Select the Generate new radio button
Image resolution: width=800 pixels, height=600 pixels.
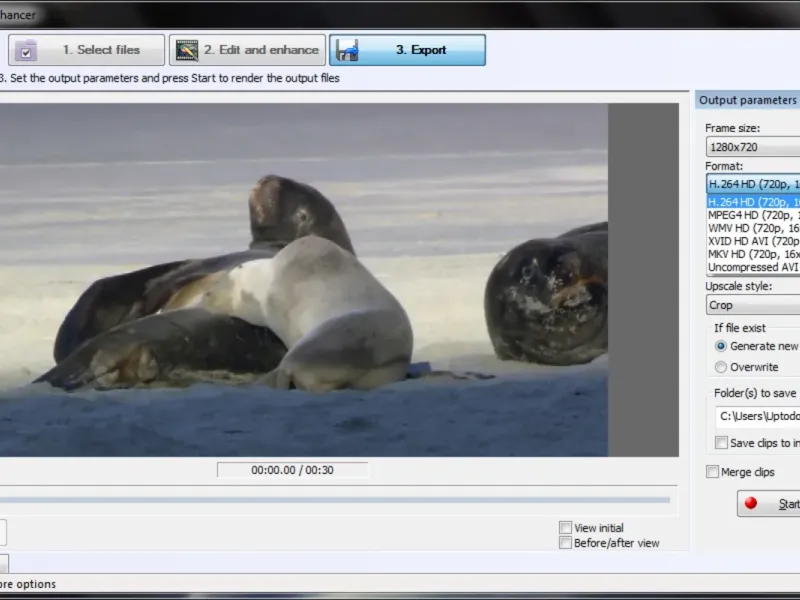721,346
